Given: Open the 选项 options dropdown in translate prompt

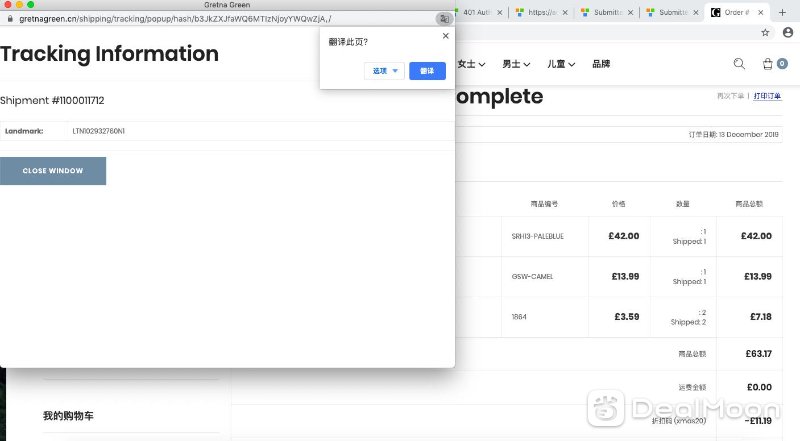Looking at the screenshot, I should [384, 71].
